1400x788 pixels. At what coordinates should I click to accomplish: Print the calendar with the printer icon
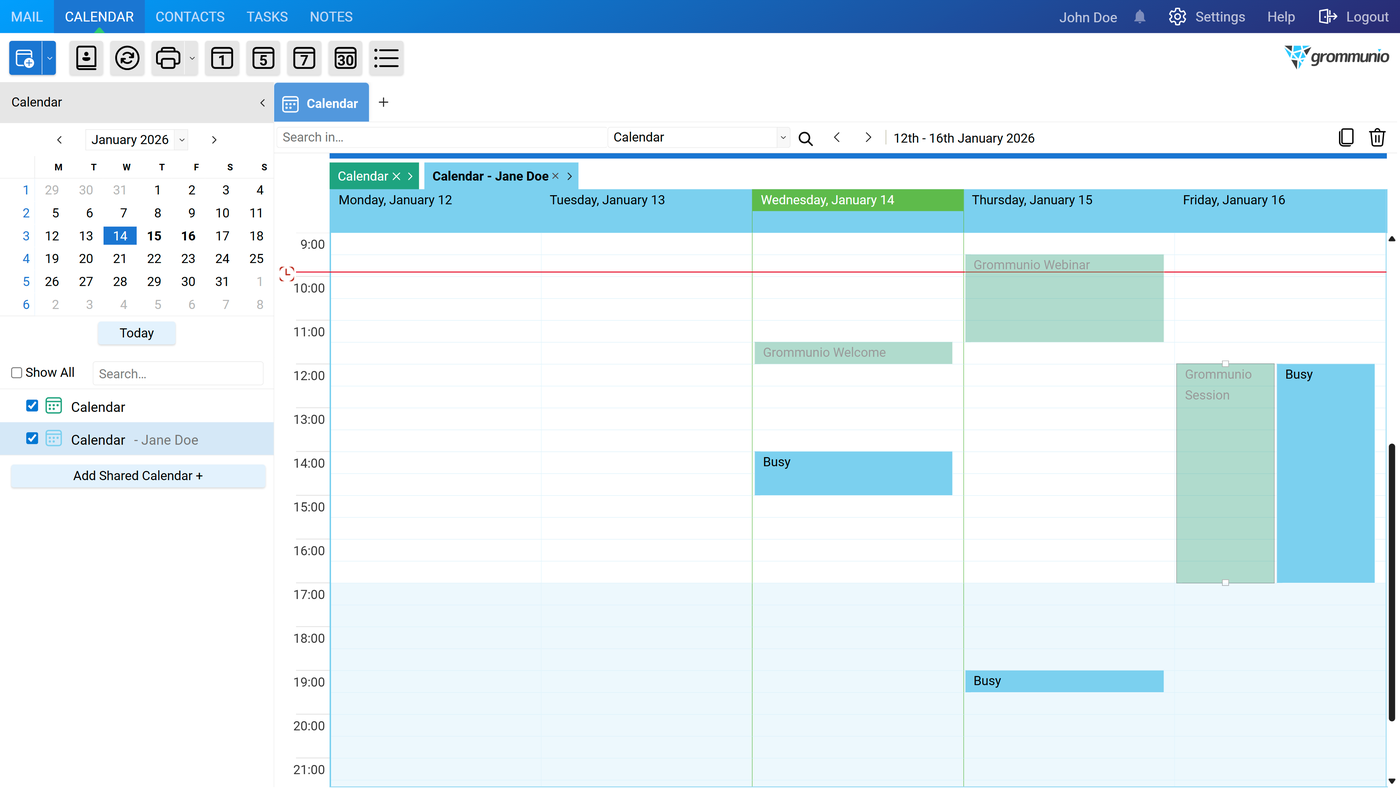tap(168, 59)
